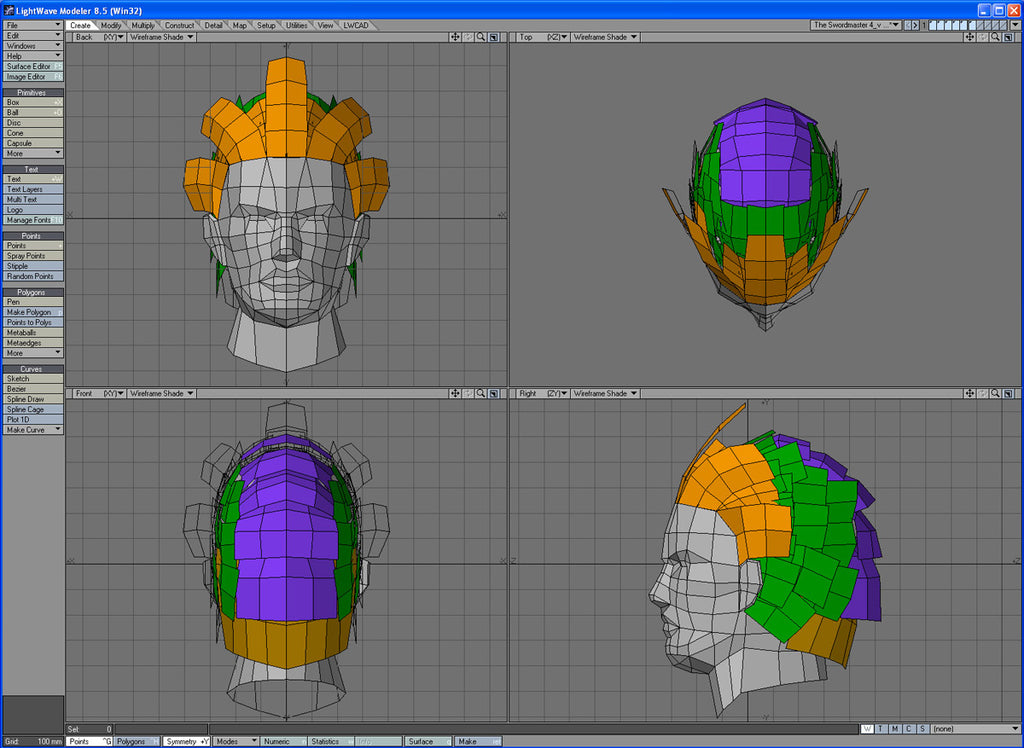Click the rotate icon in Front viewport
Image resolution: width=1024 pixels, height=748 pixels.
[468, 394]
